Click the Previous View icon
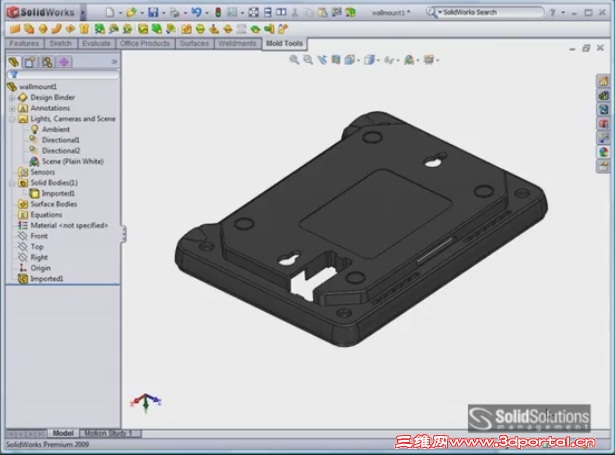 pos(322,60)
